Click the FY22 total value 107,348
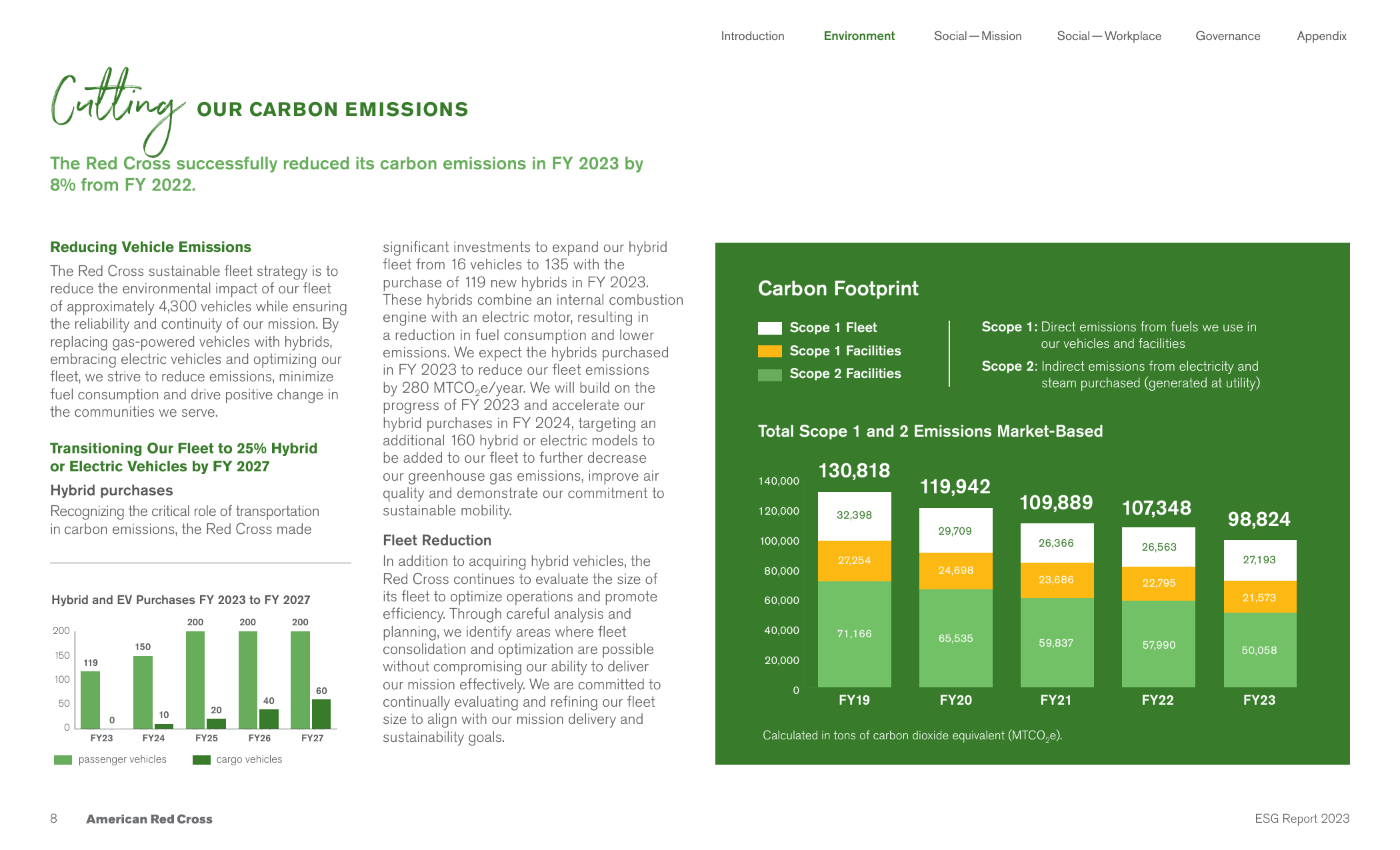This screenshot has height=850, width=1400. pos(1157,508)
